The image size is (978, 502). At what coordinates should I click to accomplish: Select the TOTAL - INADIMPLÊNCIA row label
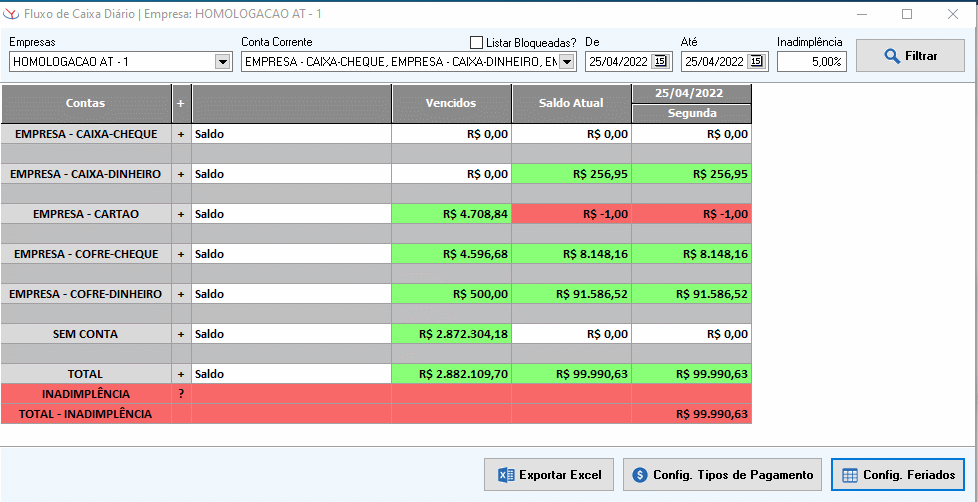tap(86, 414)
